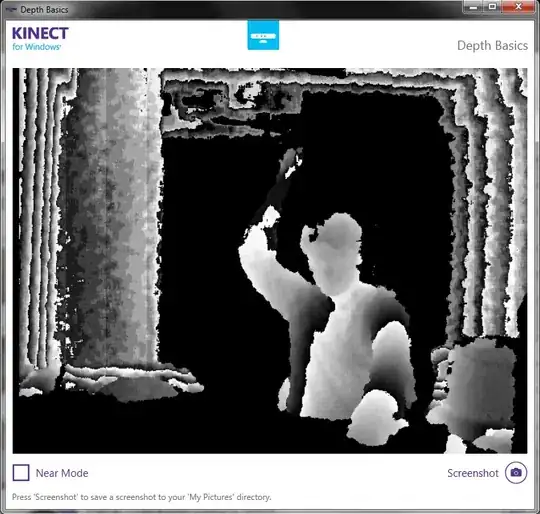Click the Depth Basics heading text

point(492,45)
